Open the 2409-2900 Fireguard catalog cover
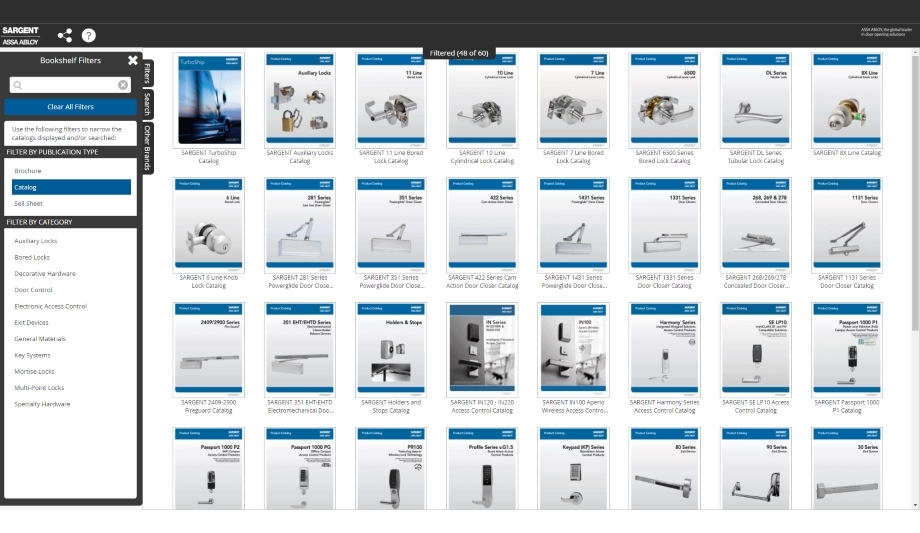 208,350
